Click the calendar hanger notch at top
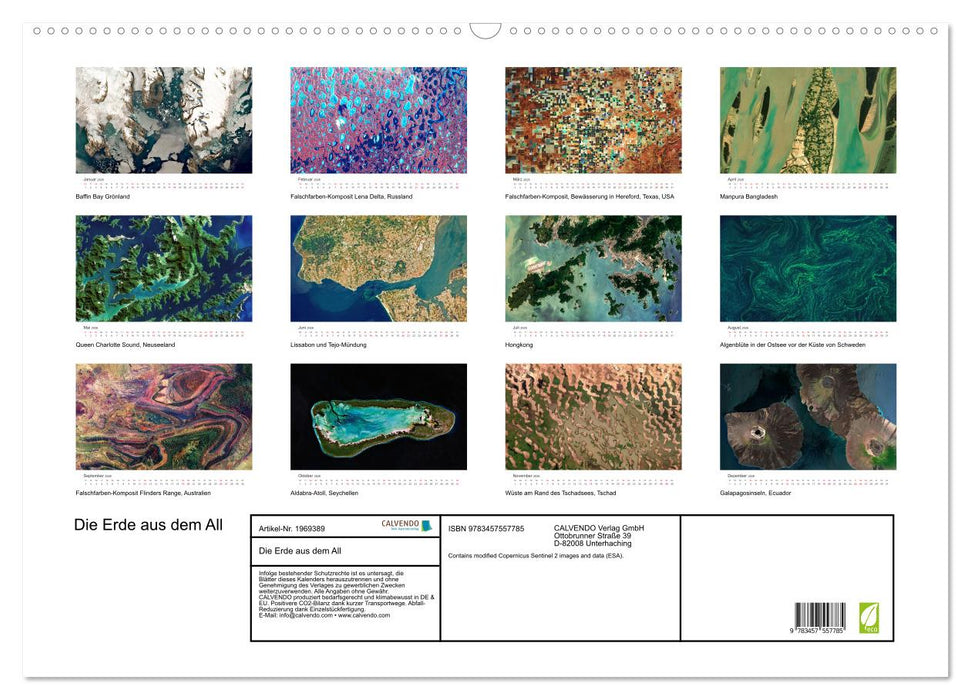Screen dimensions: 971x700 (485, 31)
